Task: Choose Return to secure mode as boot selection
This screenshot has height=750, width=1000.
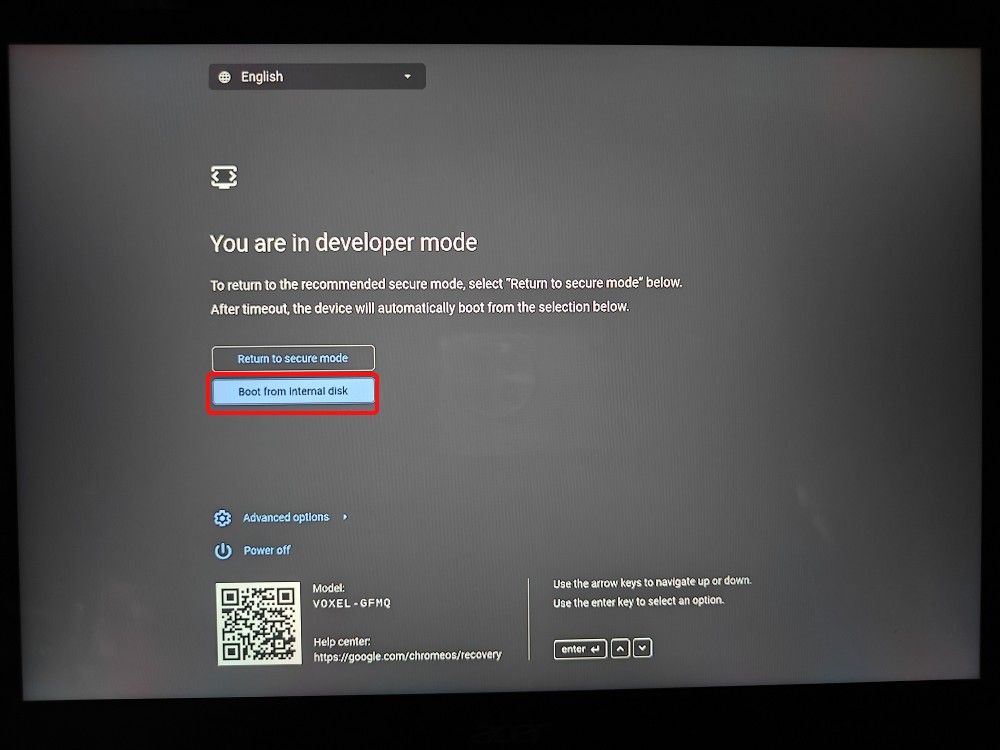Action: coord(292,358)
